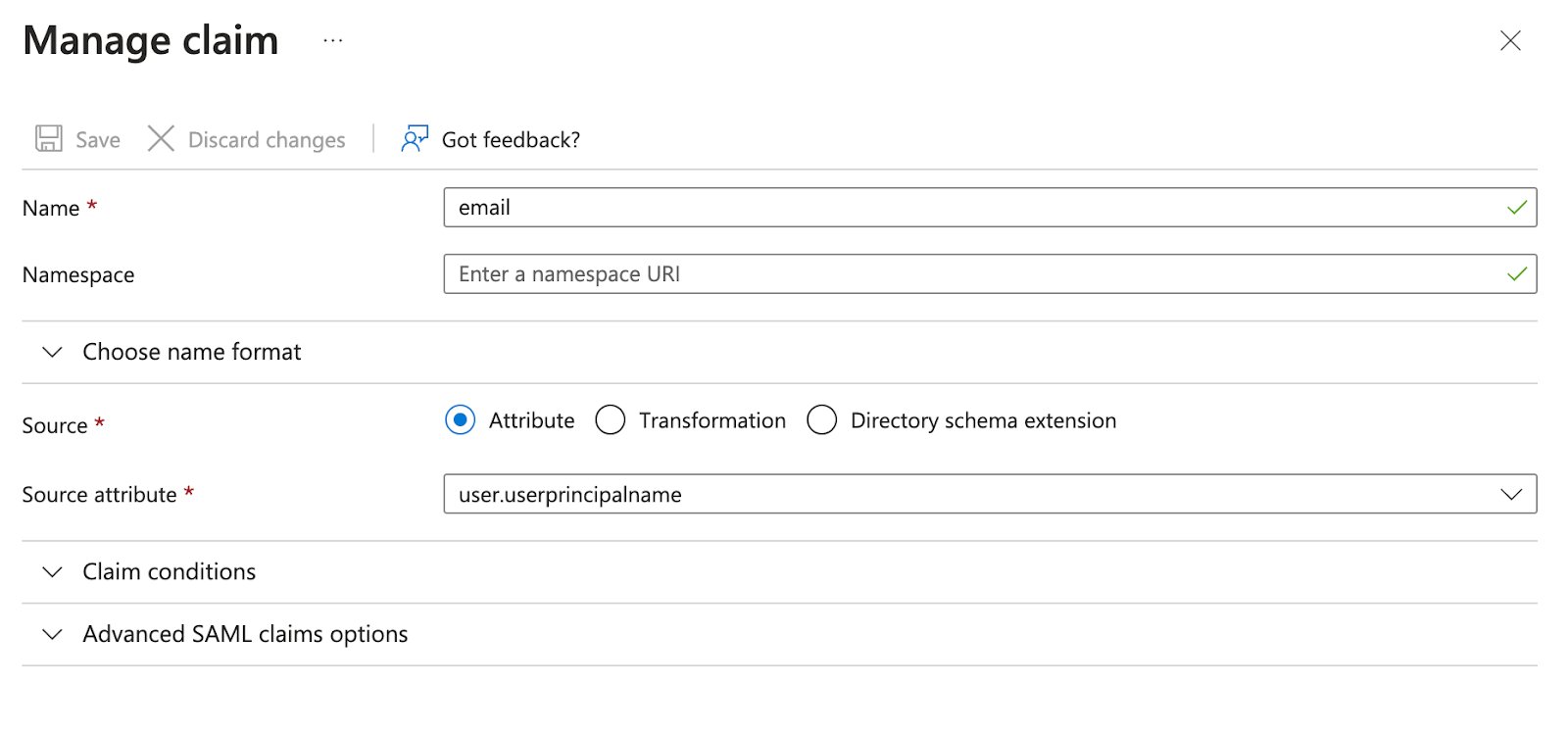Viewport: 1568px width, 733px height.
Task: Open the Source attribute dropdown arrow
Action: pyautogui.click(x=1511, y=495)
